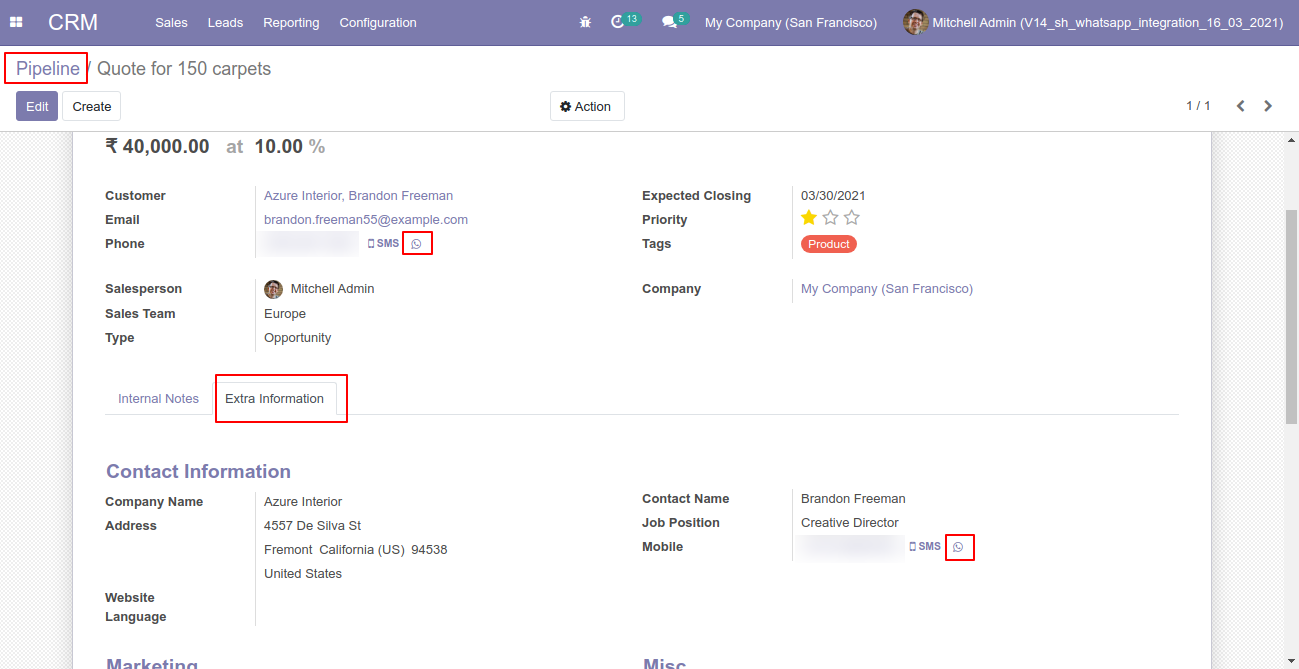This screenshot has height=669, width=1299.
Task: Open My Company (San Francisco) switcher
Action: 791,22
